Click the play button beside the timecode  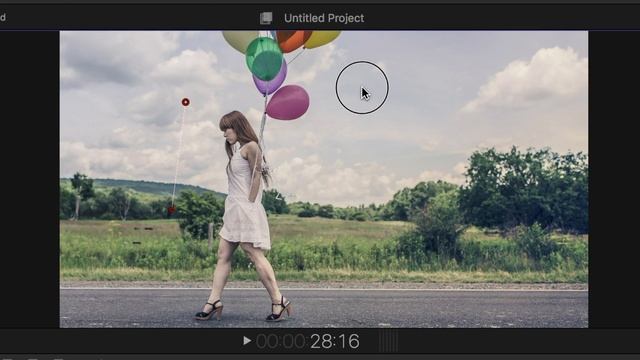tap(247, 340)
